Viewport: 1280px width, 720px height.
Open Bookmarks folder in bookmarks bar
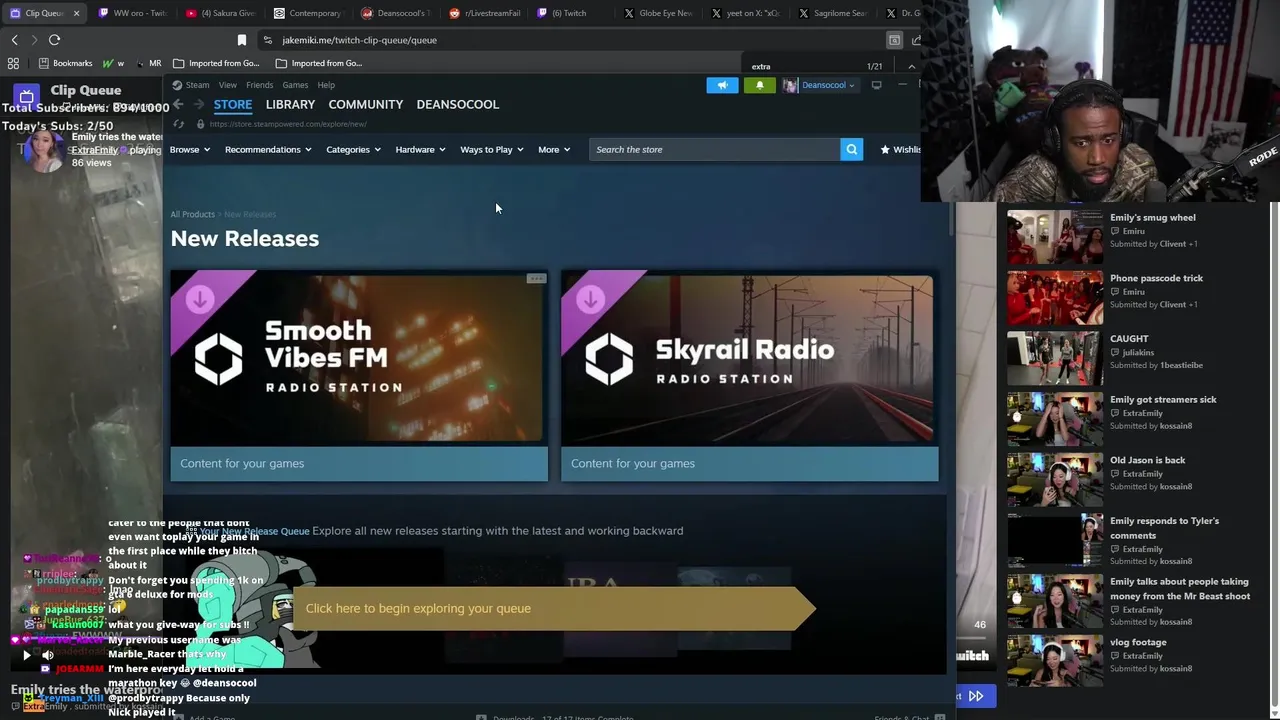point(64,63)
